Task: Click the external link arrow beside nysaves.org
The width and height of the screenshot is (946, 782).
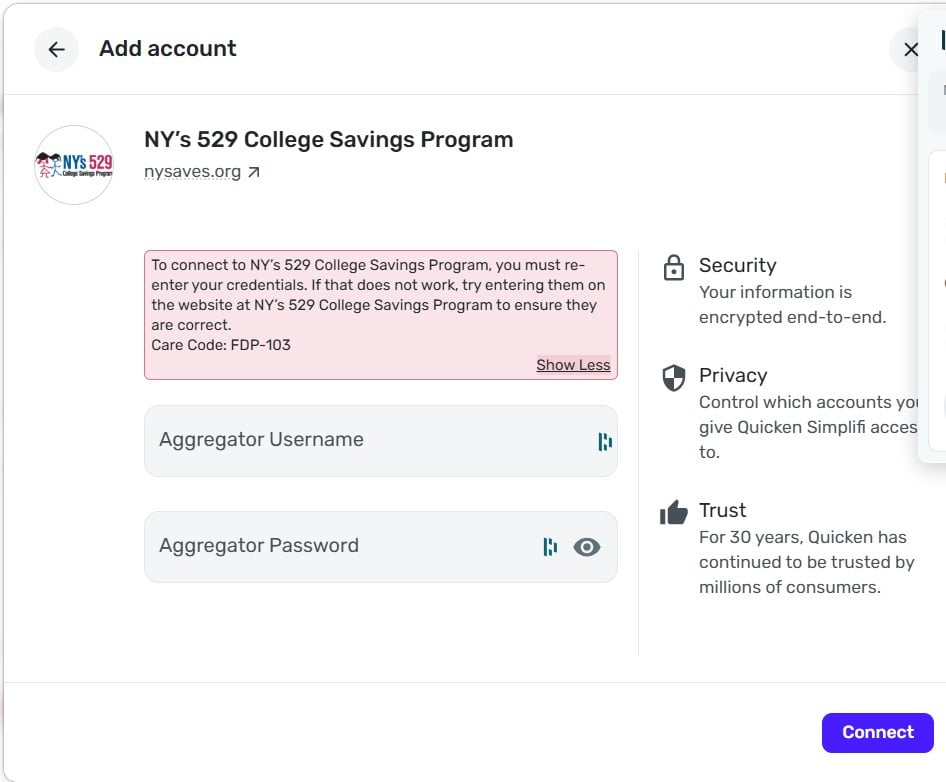Action: 254,172
